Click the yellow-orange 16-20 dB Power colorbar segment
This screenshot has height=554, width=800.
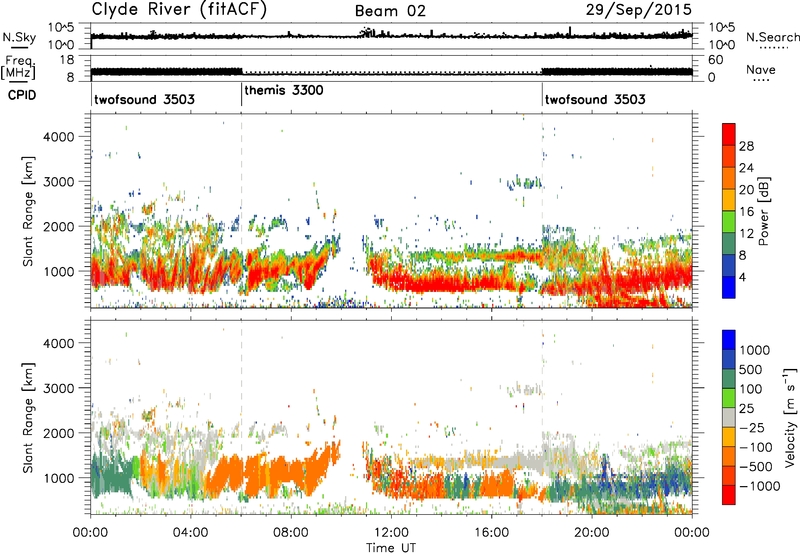729,200
